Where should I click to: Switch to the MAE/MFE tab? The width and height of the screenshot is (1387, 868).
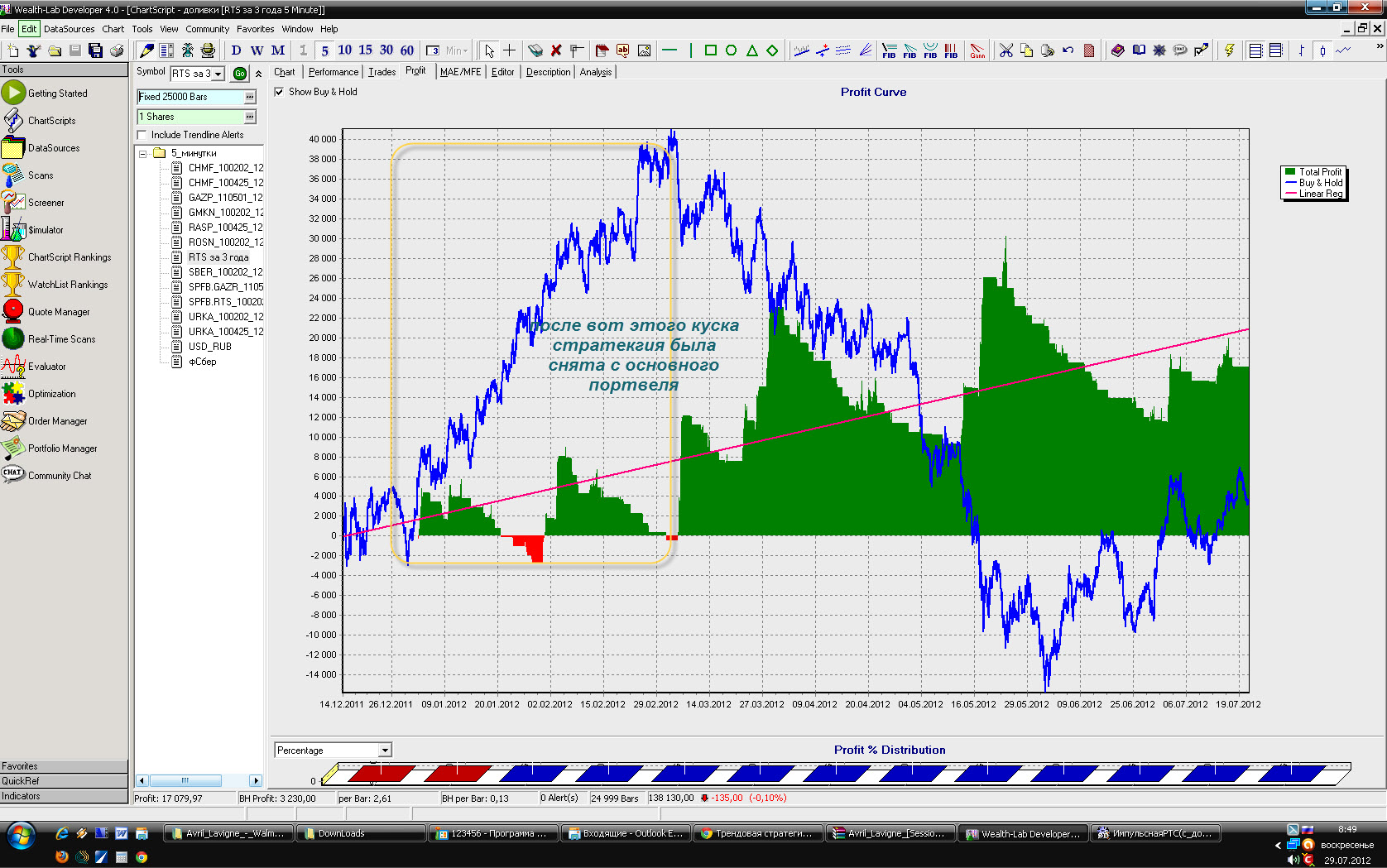(x=460, y=72)
